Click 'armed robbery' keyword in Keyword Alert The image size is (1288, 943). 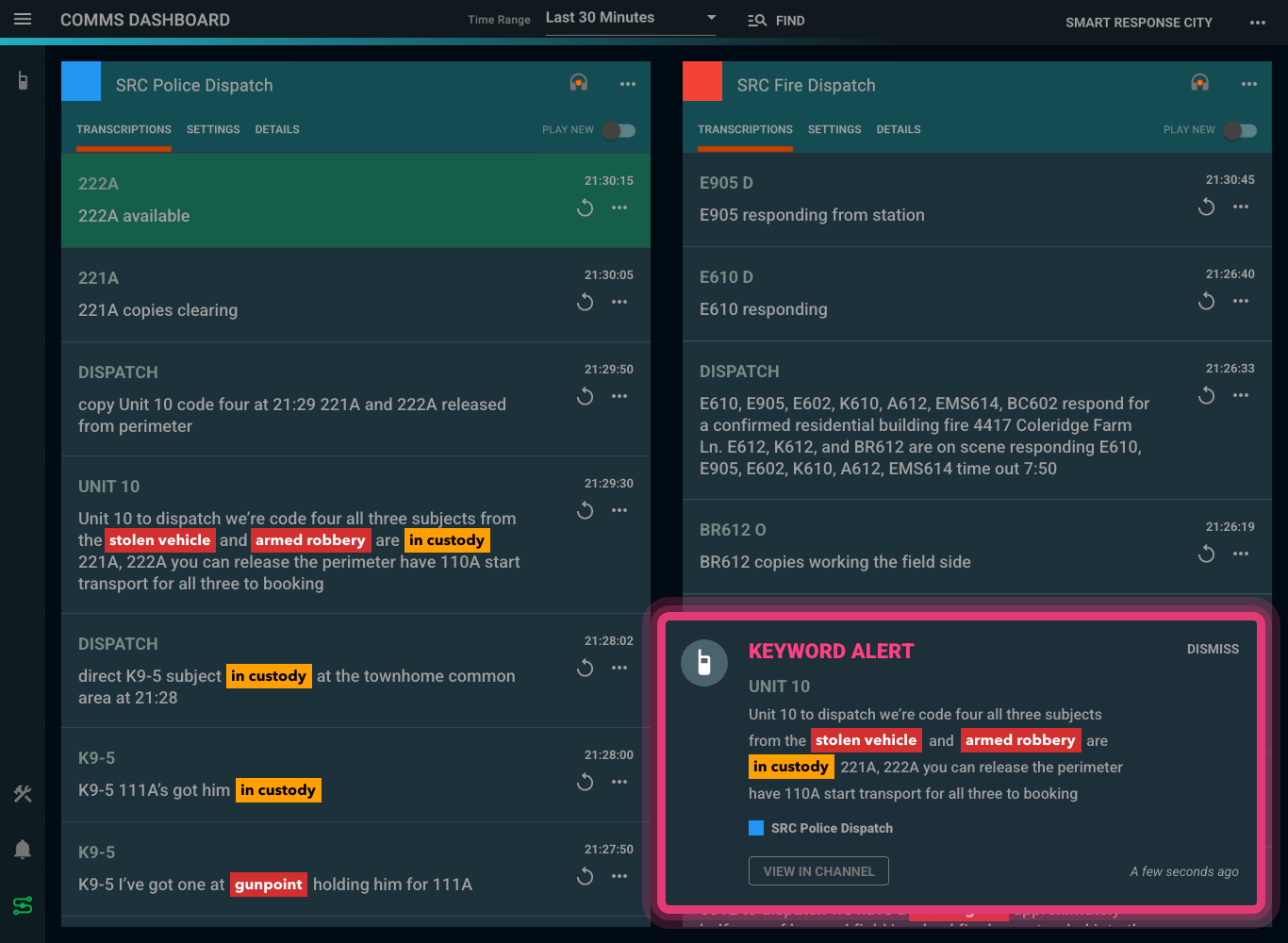[x=1020, y=740]
